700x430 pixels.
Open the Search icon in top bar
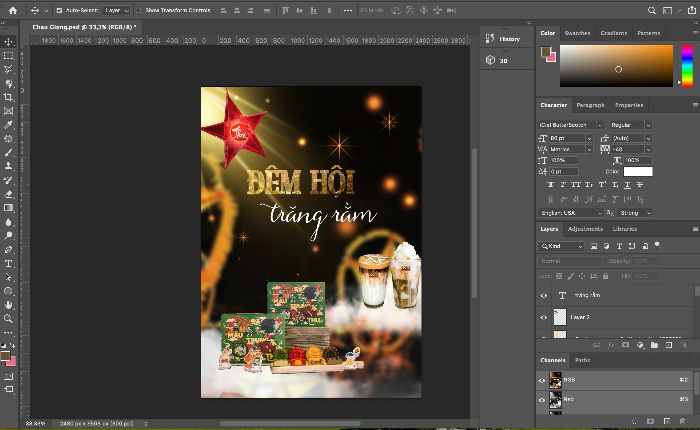pyautogui.click(x=652, y=10)
